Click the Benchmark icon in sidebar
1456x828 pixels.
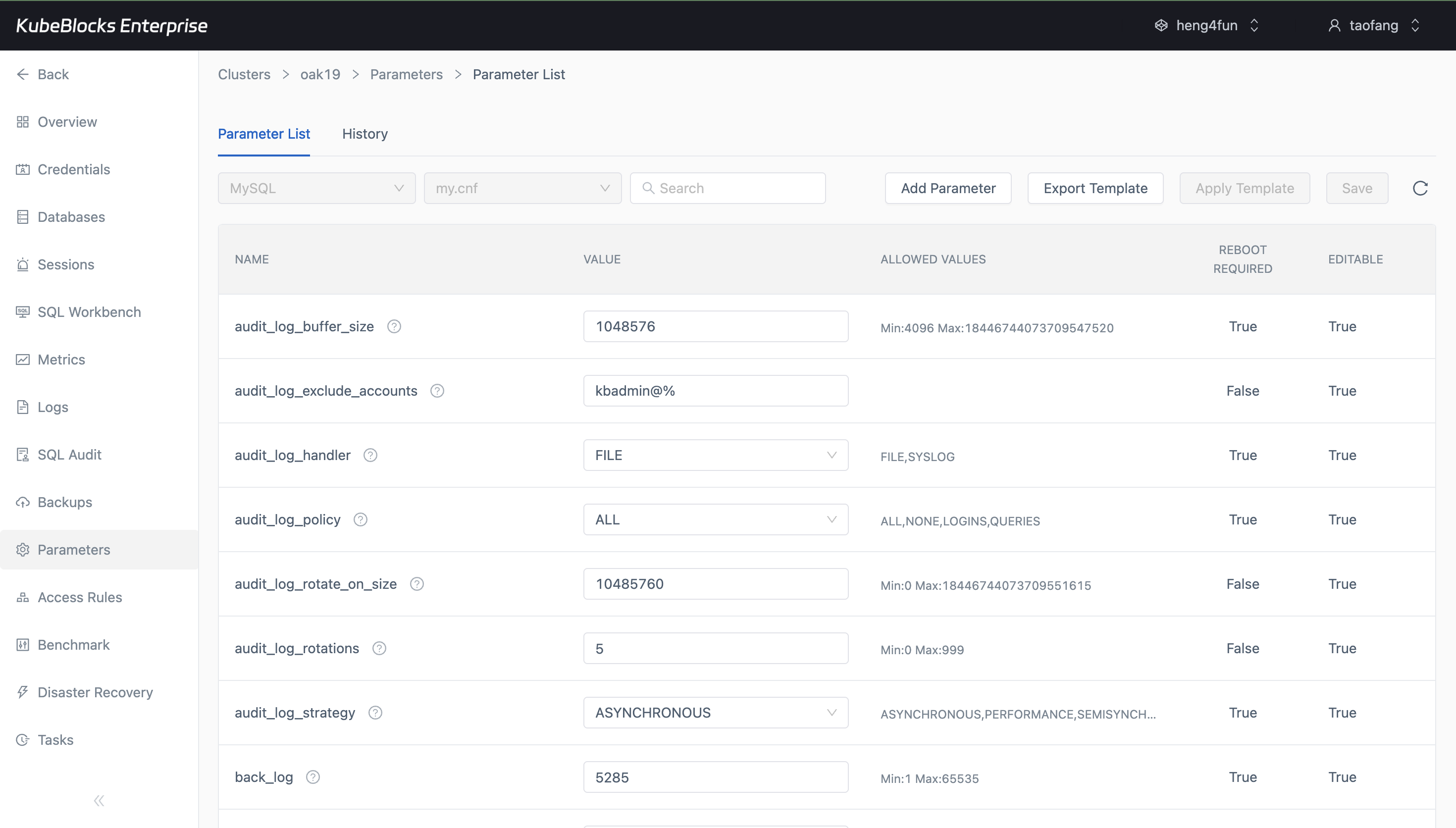click(23, 645)
